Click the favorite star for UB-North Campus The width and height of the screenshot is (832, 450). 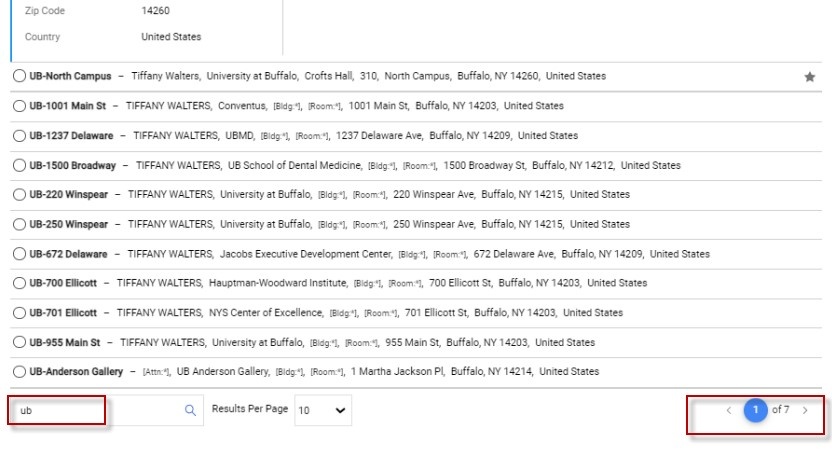810,76
